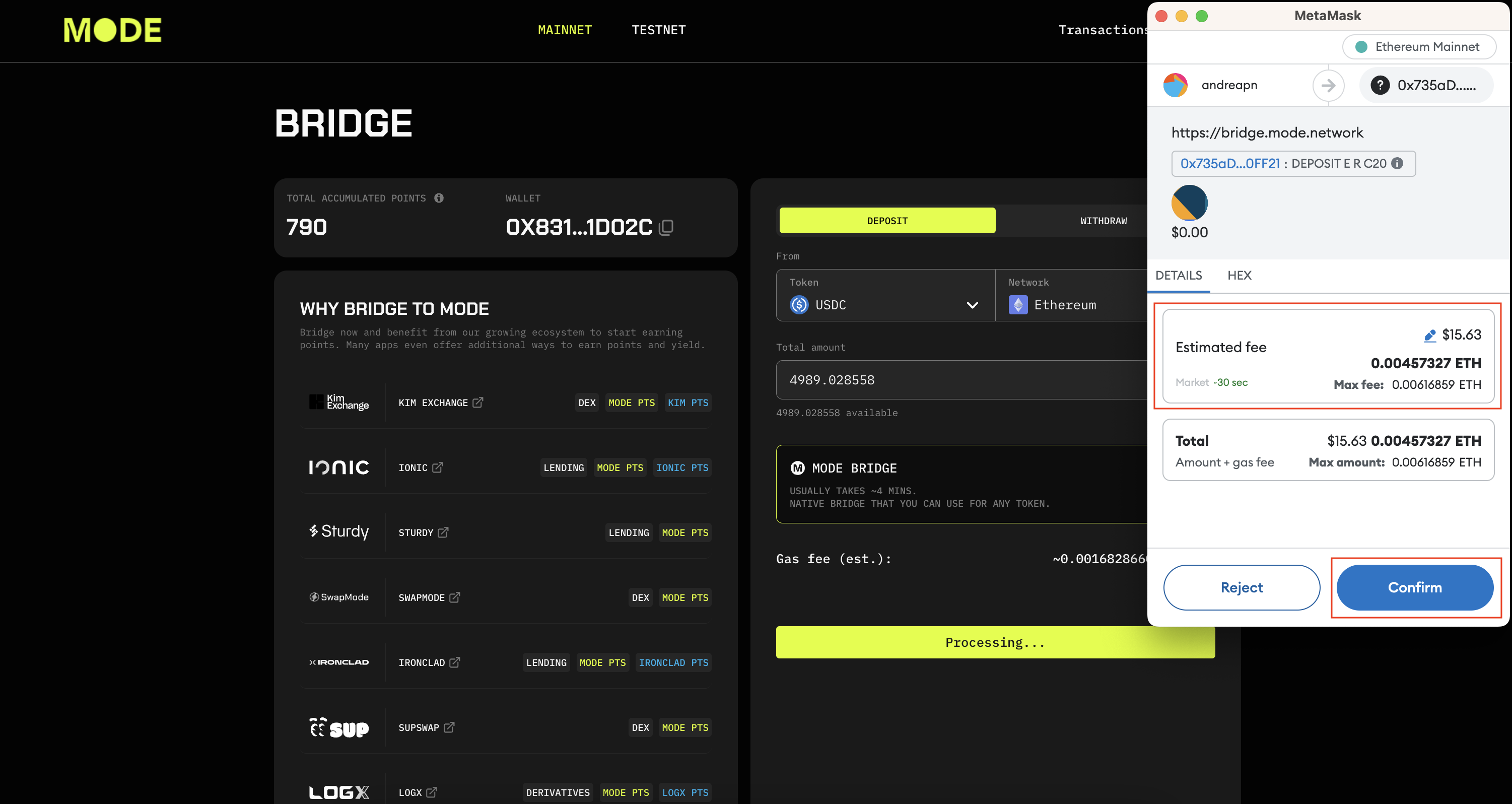Click the Total amount input field
Screen dimensions: 1512x804
coord(961,380)
